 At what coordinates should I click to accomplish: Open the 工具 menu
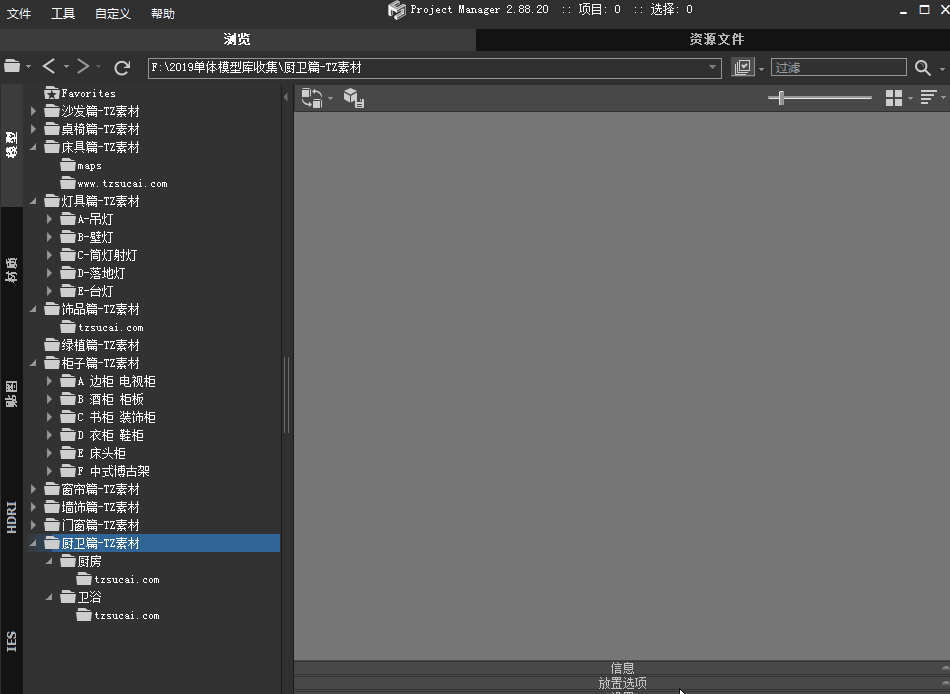[x=62, y=13]
